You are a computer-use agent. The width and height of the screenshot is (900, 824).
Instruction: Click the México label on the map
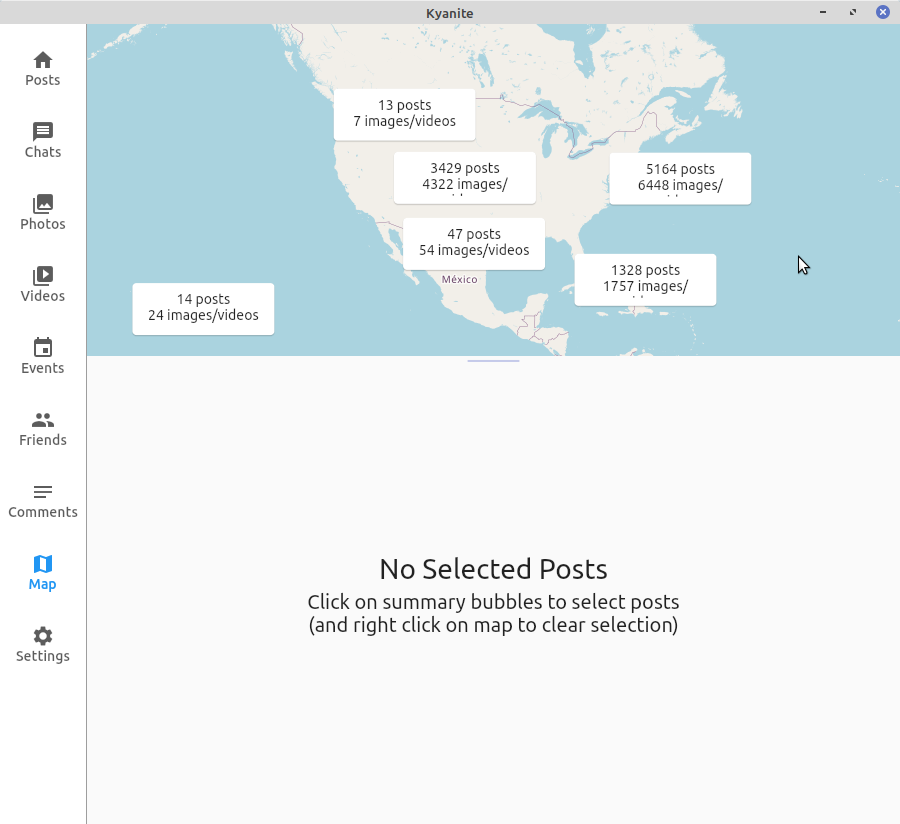click(460, 280)
